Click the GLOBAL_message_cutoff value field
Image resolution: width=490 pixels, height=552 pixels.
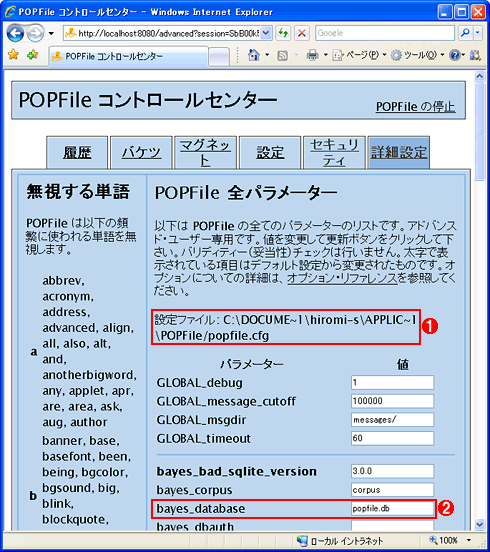(x=392, y=401)
